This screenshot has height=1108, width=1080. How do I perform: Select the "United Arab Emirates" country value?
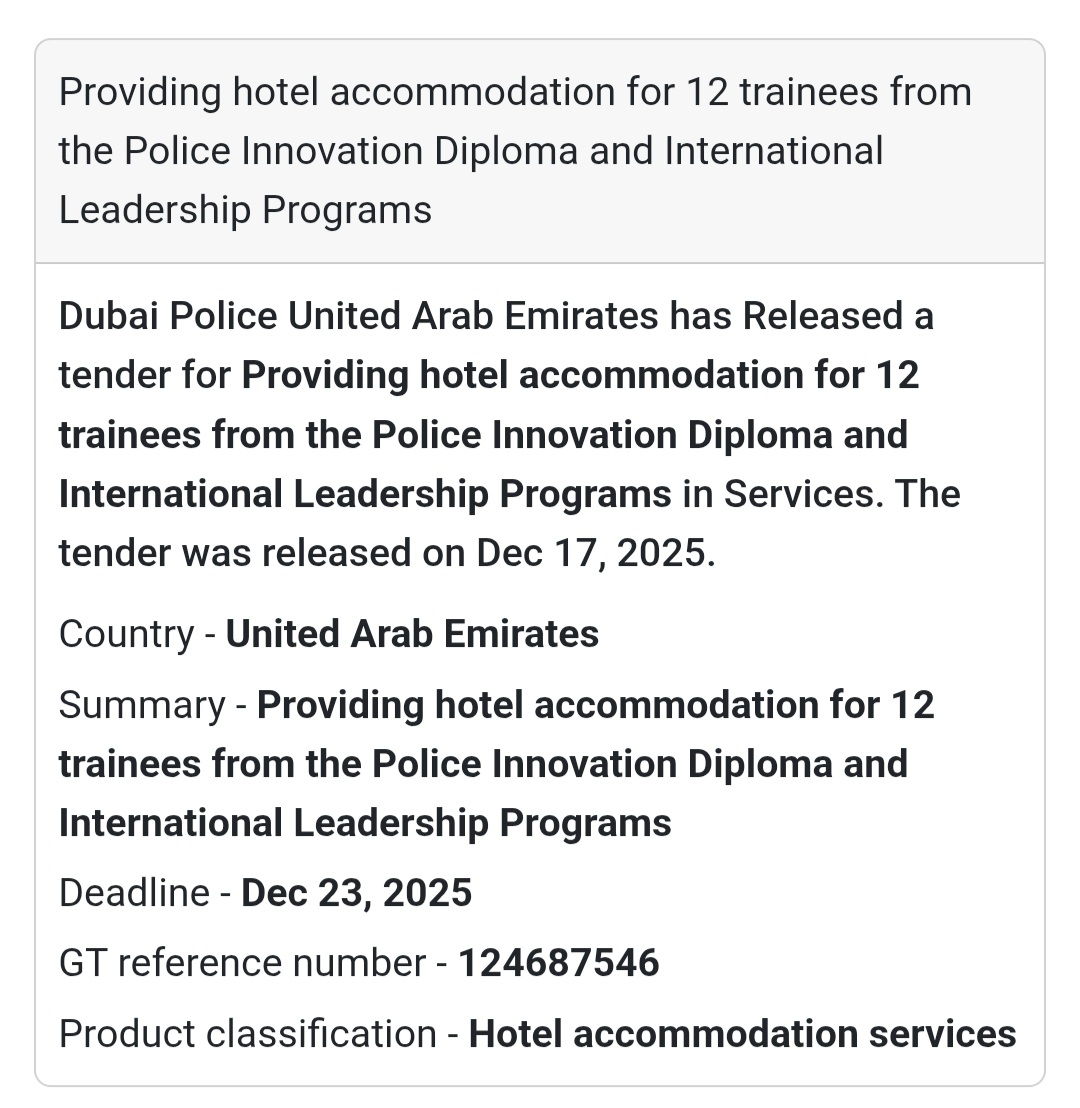(x=412, y=634)
